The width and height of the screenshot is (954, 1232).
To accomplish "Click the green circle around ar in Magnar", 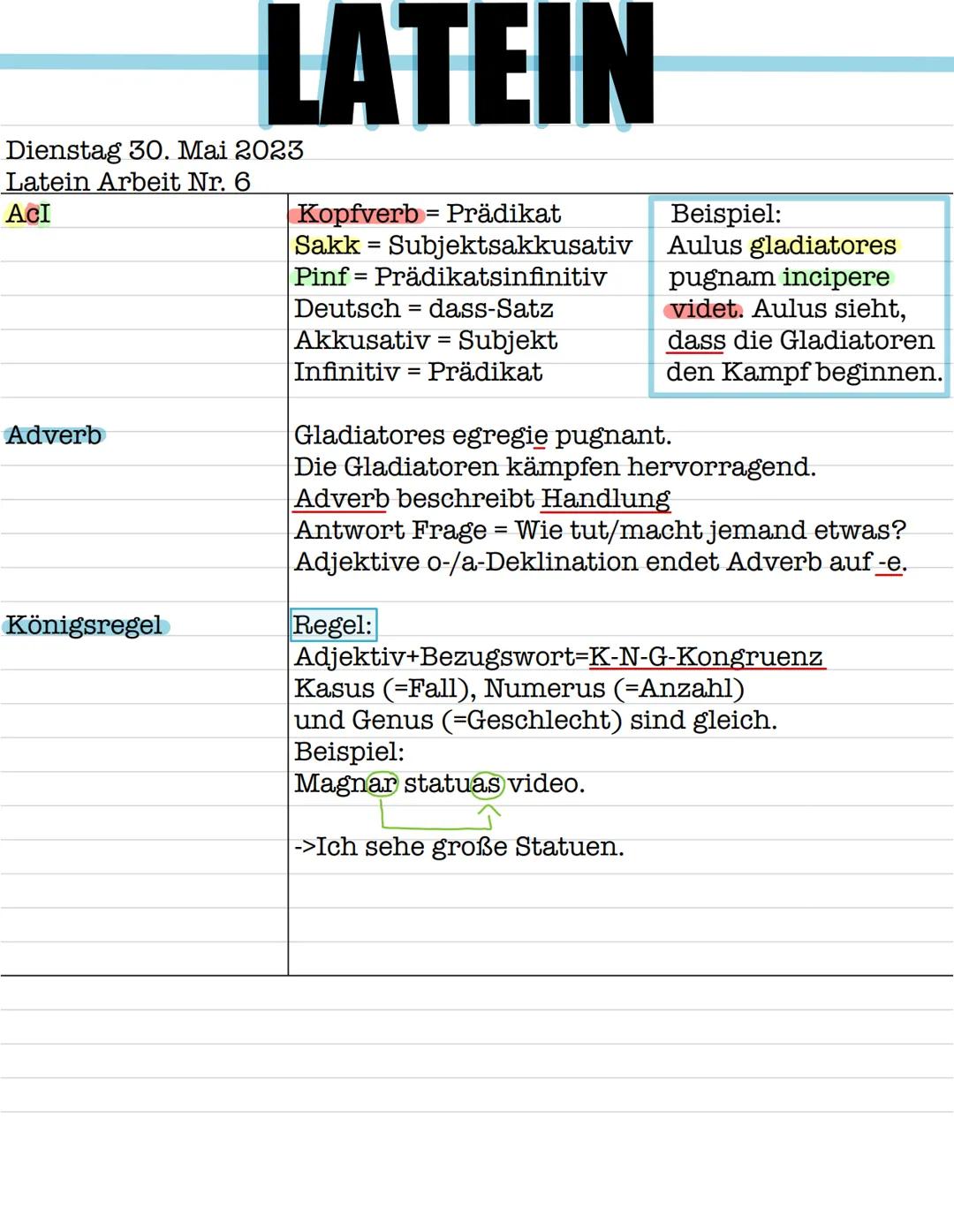I will click(x=384, y=782).
